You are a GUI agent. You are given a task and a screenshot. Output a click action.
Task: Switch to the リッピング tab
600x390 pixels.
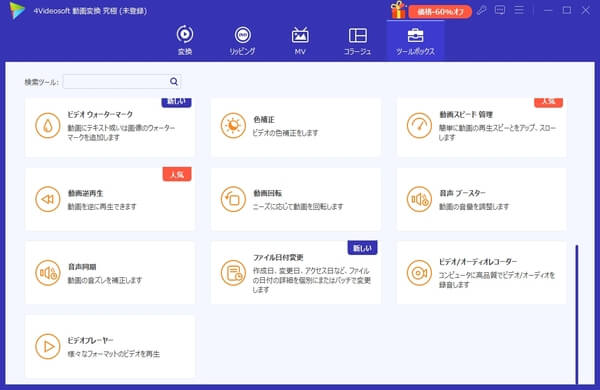(x=242, y=40)
